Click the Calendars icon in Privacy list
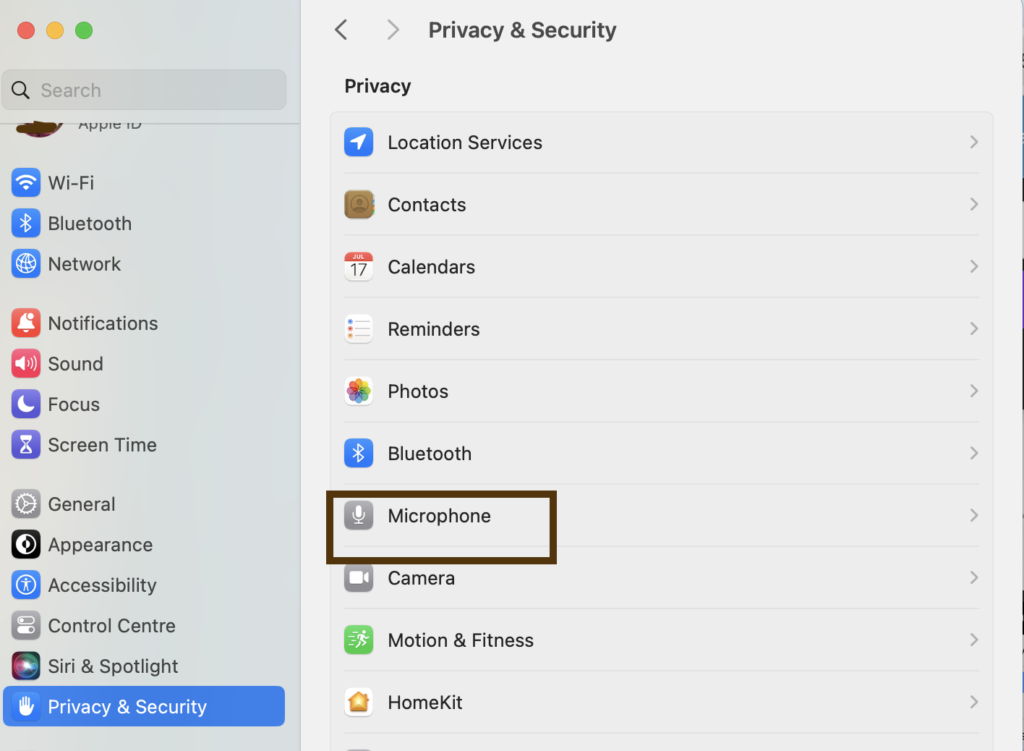This screenshot has height=751, width=1024. (x=359, y=267)
